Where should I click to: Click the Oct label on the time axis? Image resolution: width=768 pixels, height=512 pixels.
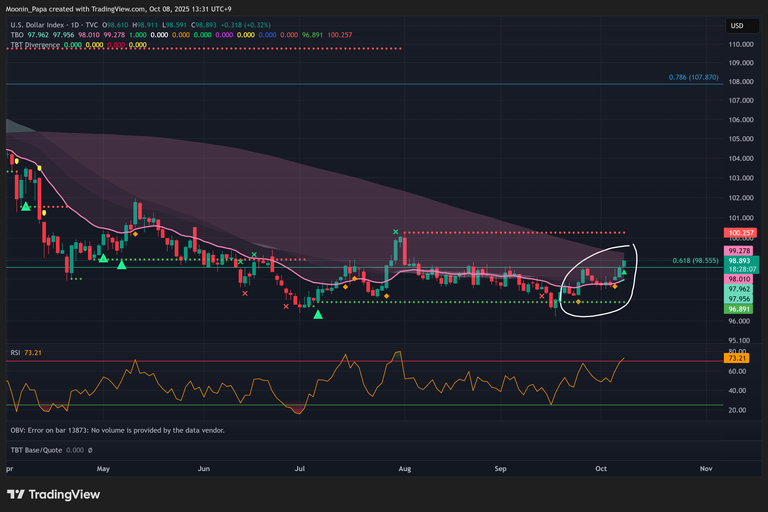tap(600, 467)
